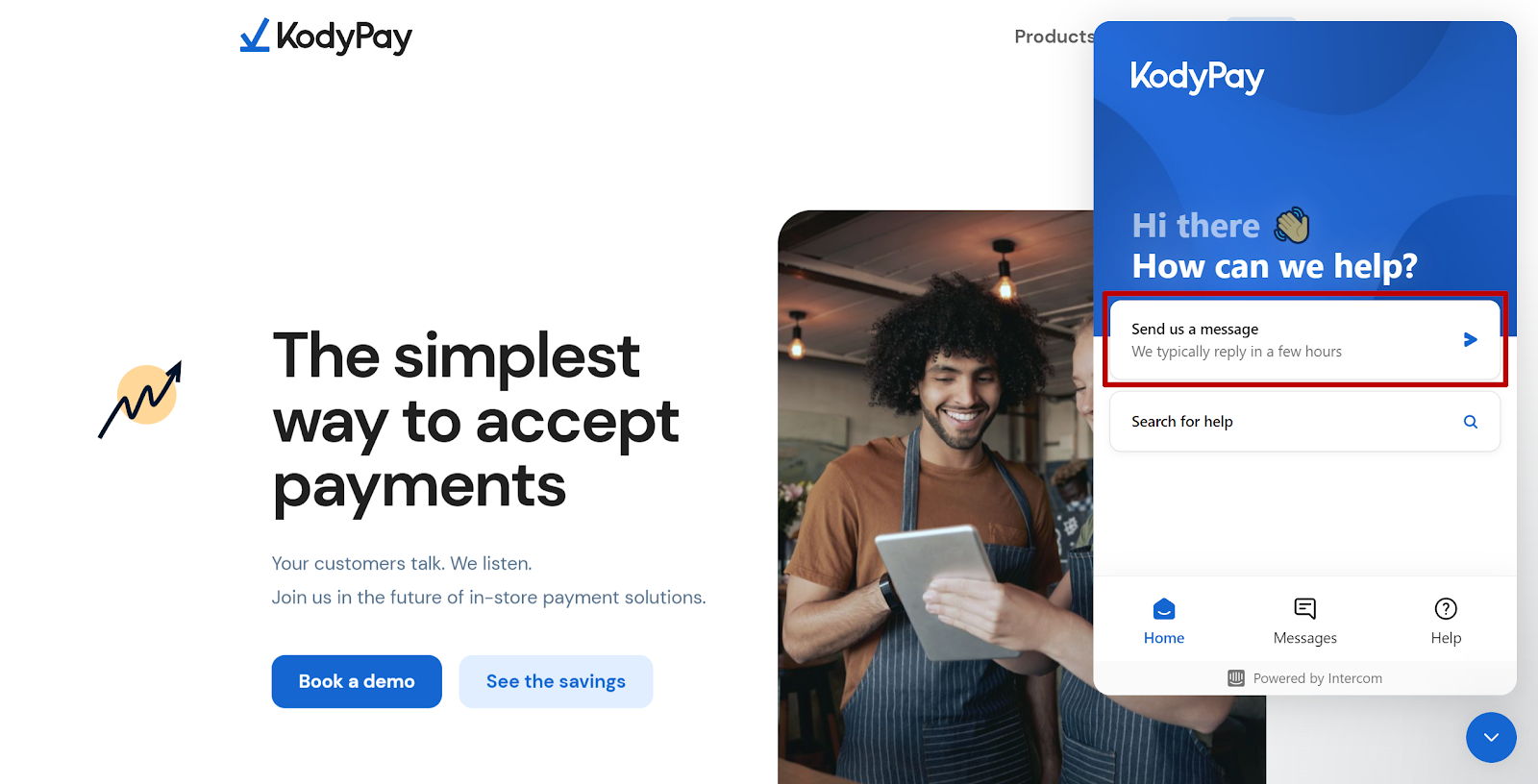Click the KodyPay wordmark in header
Image resolution: width=1538 pixels, height=784 pixels.
(344, 37)
